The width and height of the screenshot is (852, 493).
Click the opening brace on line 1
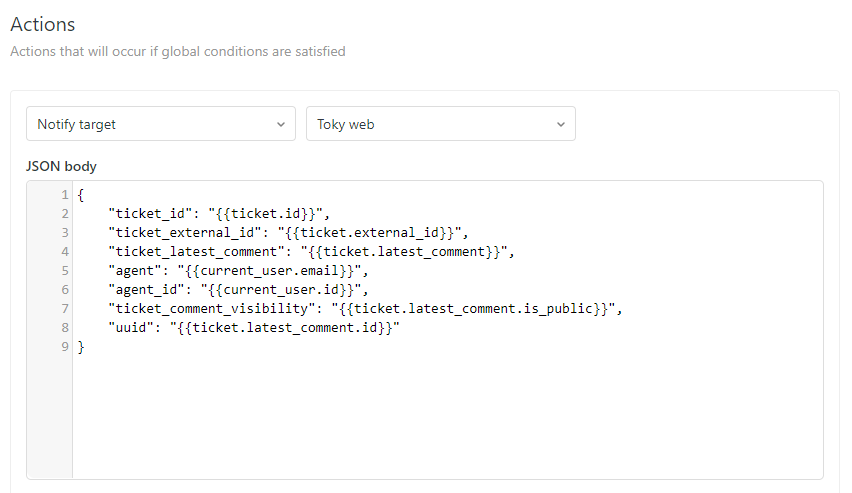[x=80, y=194]
